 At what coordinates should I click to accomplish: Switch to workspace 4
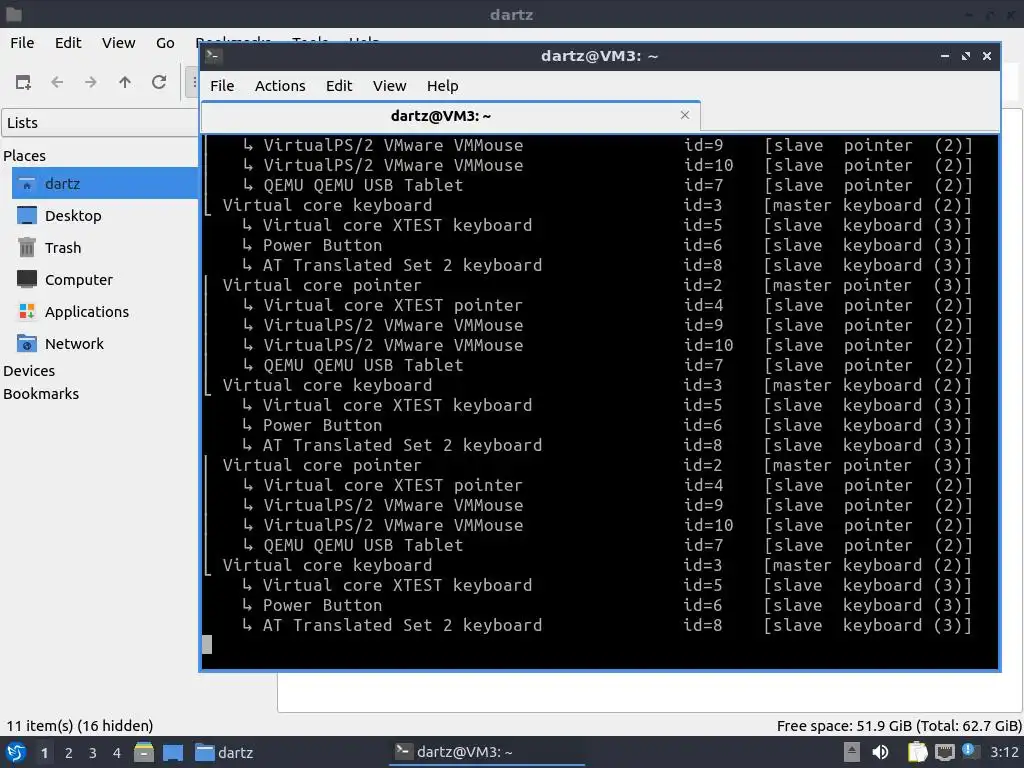coord(117,753)
